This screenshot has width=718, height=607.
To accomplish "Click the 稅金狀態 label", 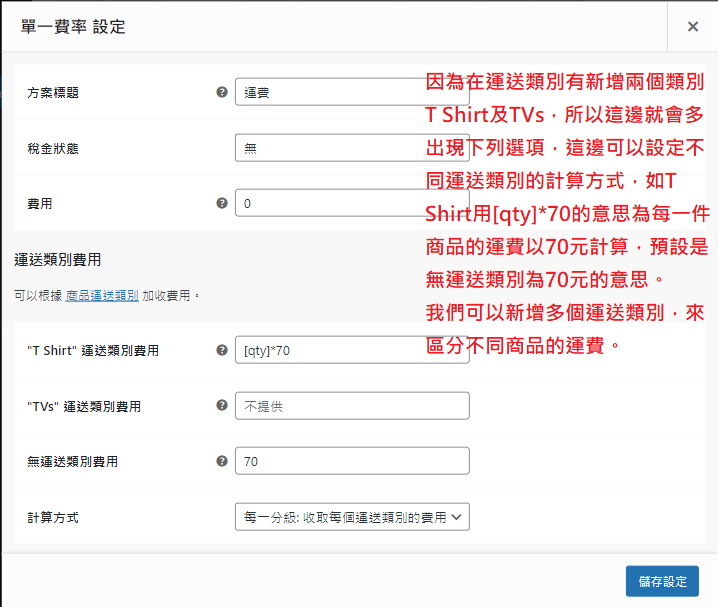I will tap(53, 148).
